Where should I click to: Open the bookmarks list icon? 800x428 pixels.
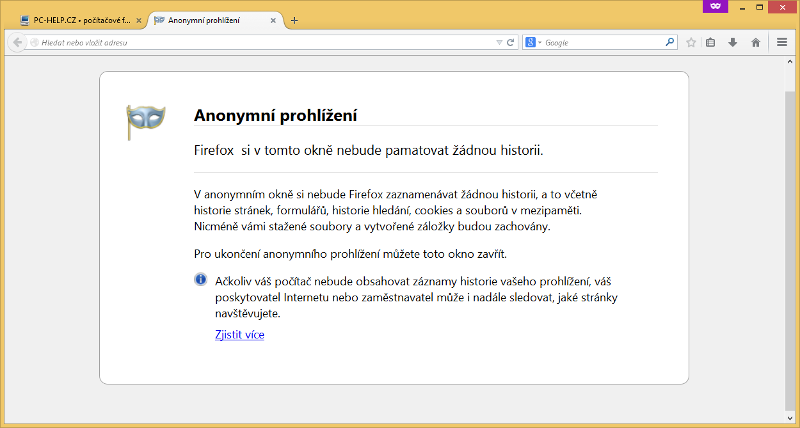pyautogui.click(x=711, y=43)
